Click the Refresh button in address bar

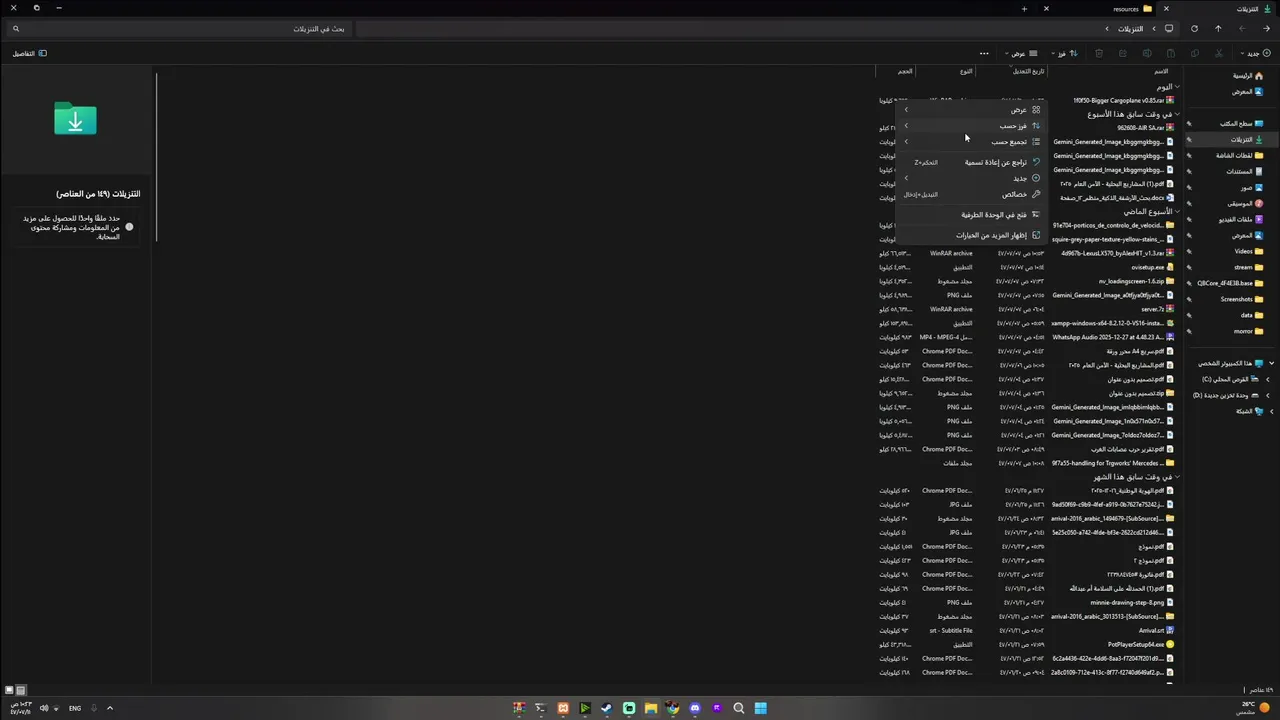1194,29
